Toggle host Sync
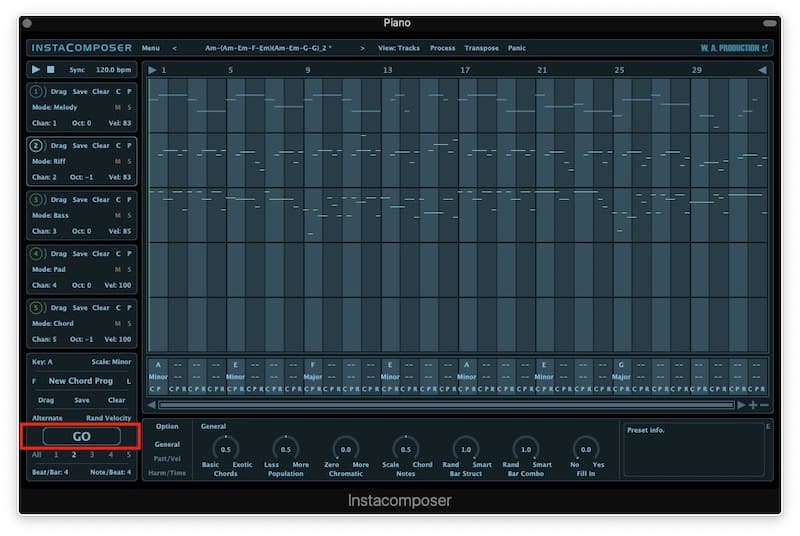 [77, 70]
